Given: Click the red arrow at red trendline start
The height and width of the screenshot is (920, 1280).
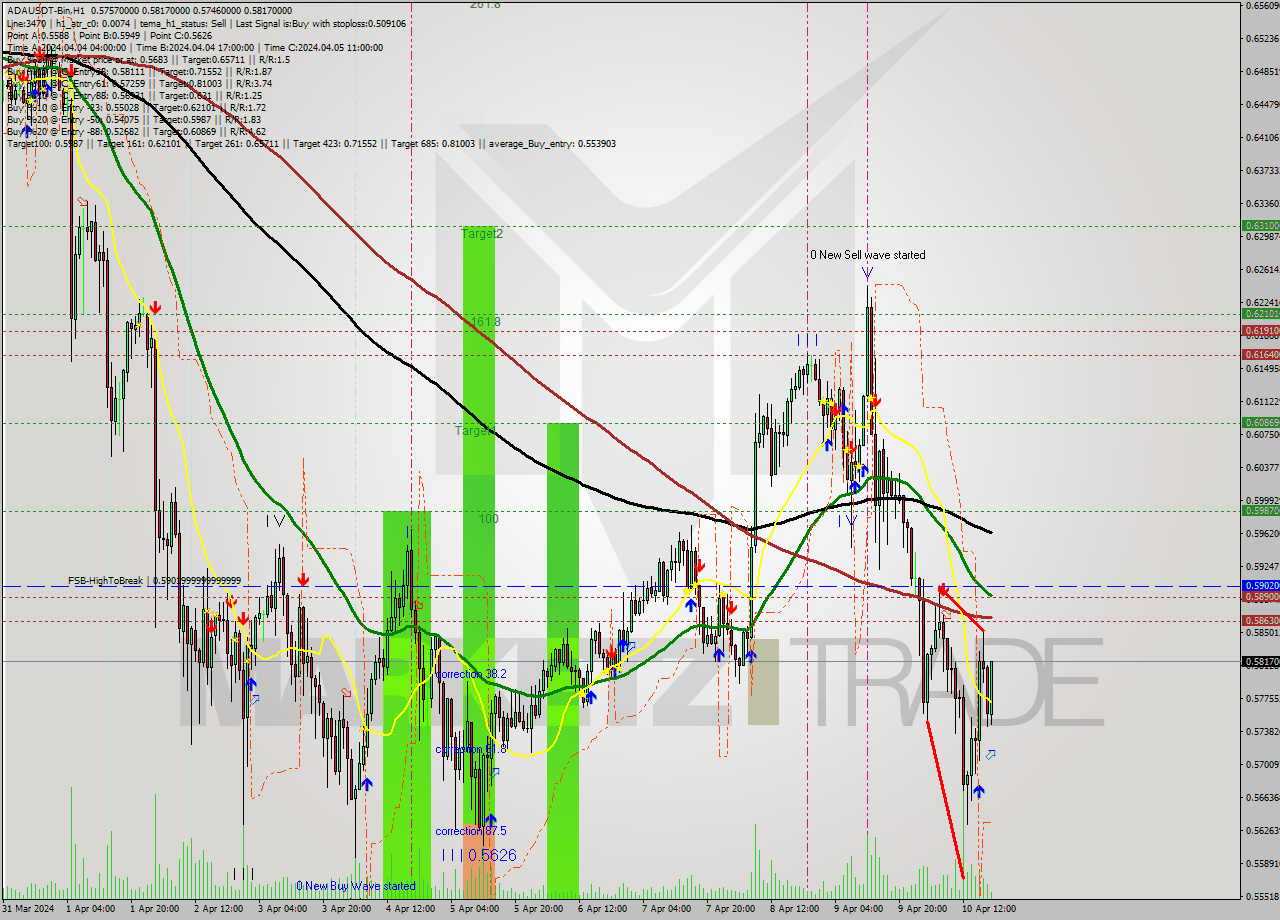Looking at the screenshot, I should [942, 591].
